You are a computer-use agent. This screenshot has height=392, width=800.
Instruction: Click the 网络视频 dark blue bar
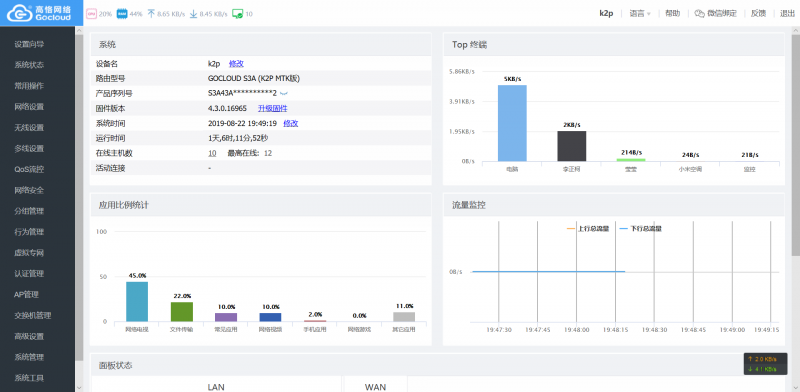(x=270, y=317)
